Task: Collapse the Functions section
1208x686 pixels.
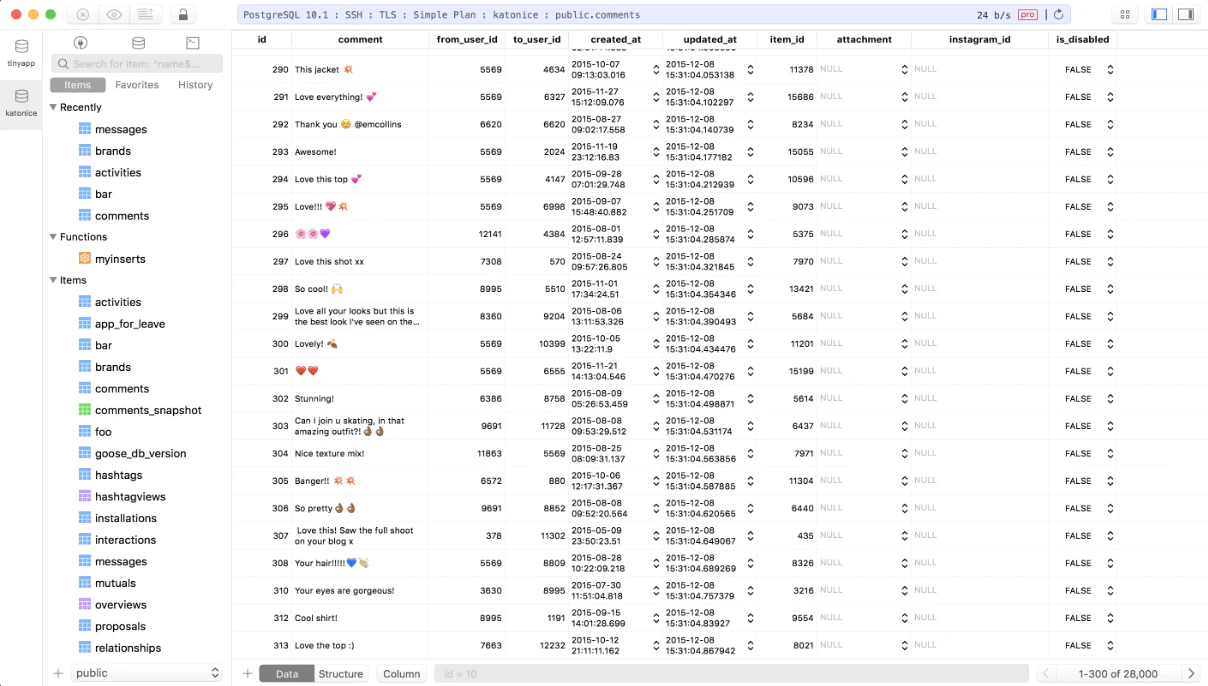Action: (54, 237)
